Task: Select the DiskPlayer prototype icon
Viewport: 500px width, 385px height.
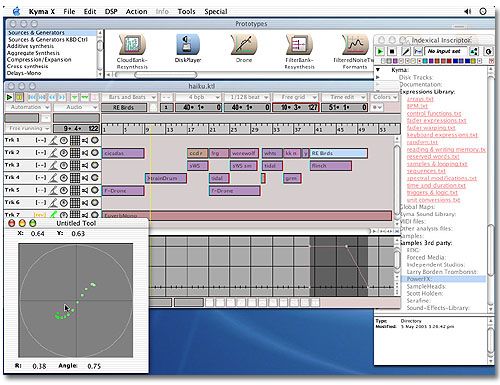Action: 188,45
